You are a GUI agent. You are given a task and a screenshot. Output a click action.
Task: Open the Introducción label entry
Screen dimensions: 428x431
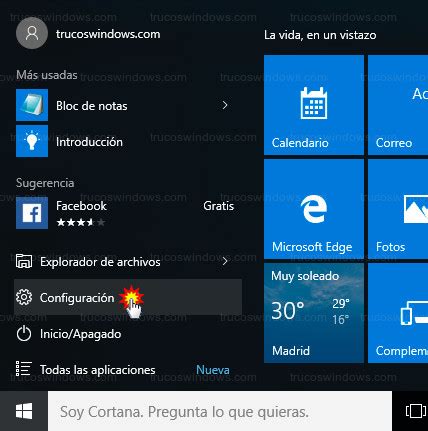pyautogui.click(x=89, y=142)
